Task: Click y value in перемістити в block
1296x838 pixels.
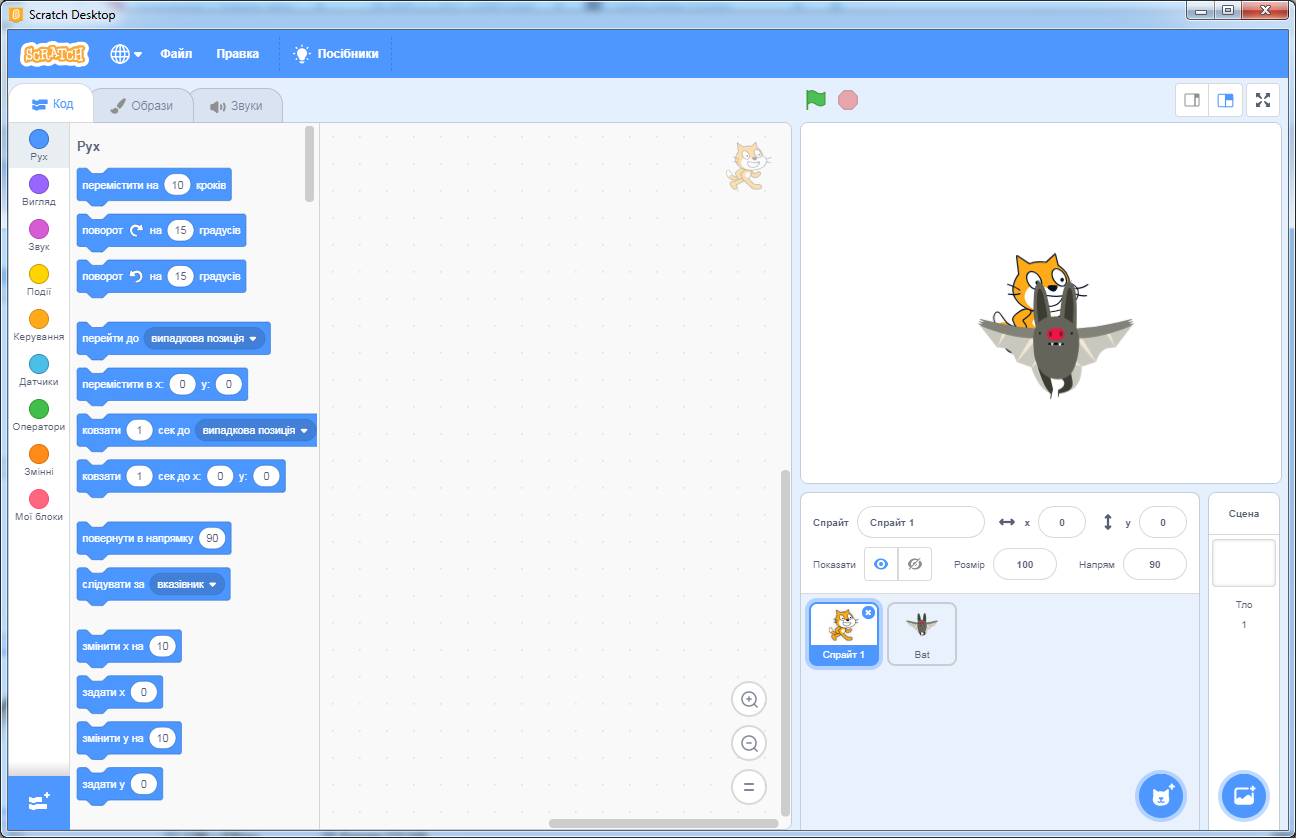Action: (x=228, y=384)
